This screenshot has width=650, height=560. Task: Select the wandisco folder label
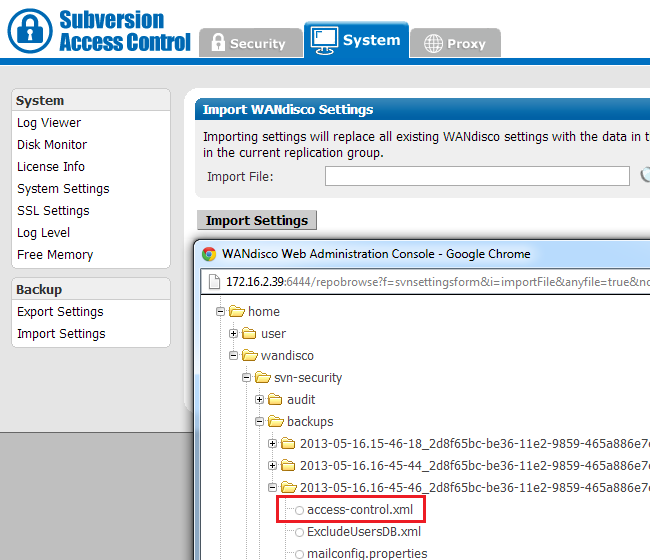[287, 355]
